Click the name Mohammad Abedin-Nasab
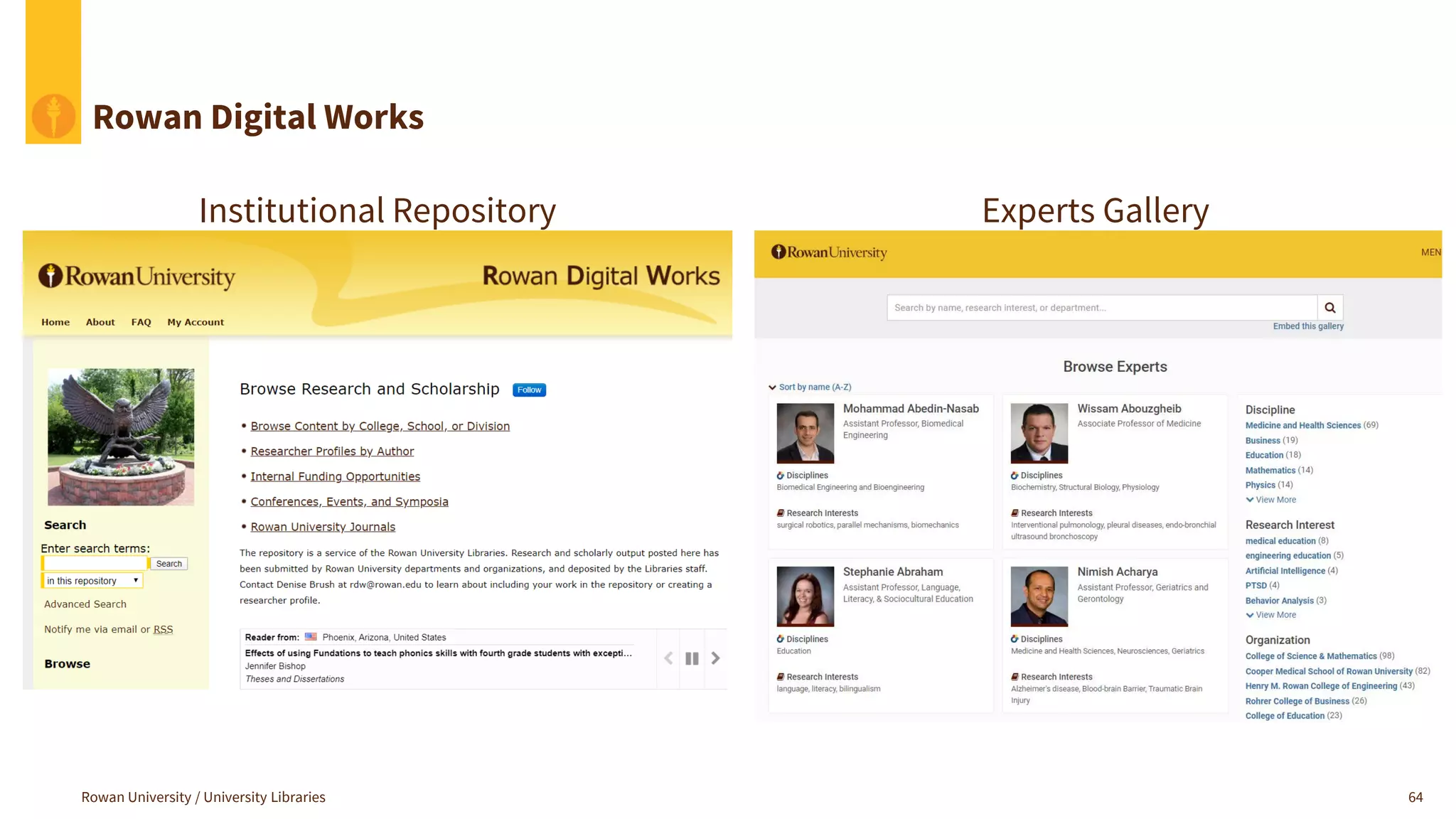This screenshot has width=1456, height=819. click(x=911, y=409)
